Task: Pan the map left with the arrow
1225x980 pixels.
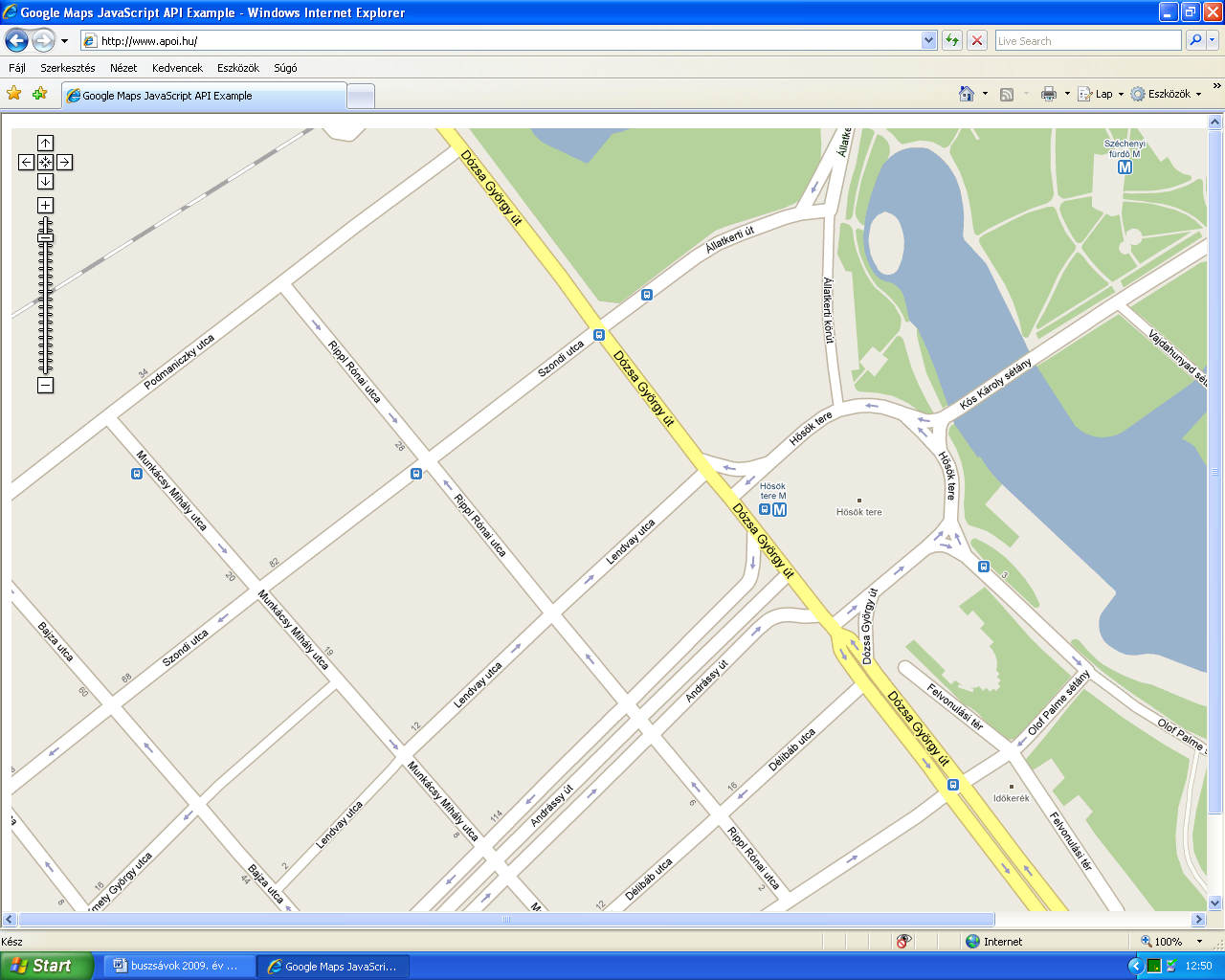Action: pyautogui.click(x=26, y=162)
